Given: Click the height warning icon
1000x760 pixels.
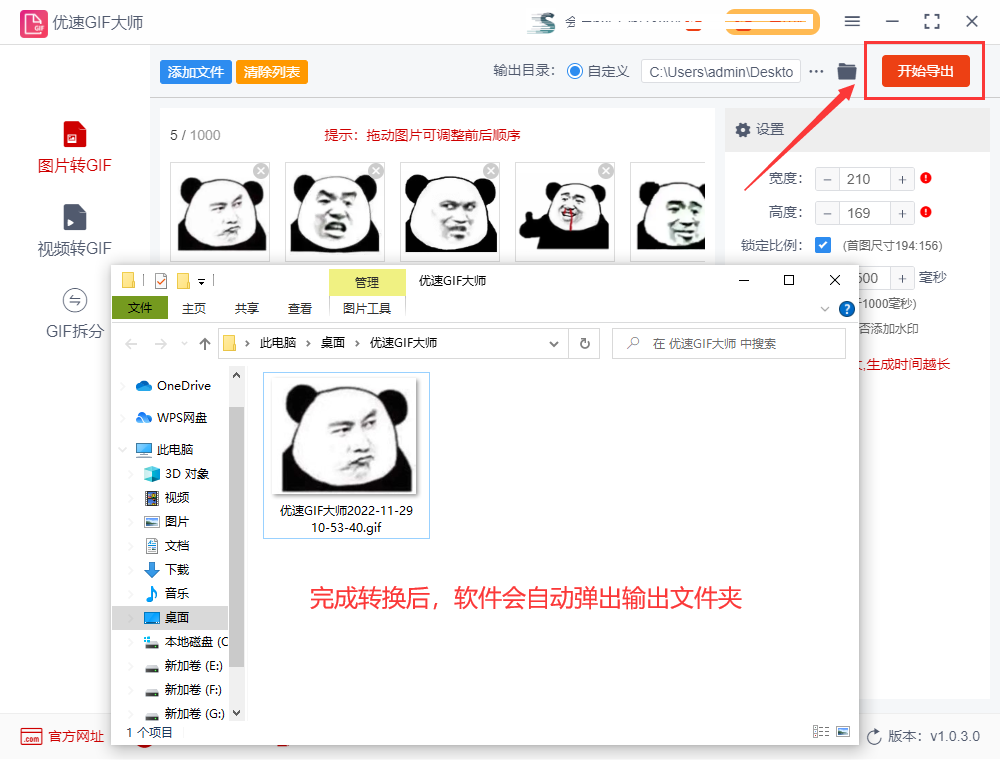Looking at the screenshot, I should pos(926,212).
